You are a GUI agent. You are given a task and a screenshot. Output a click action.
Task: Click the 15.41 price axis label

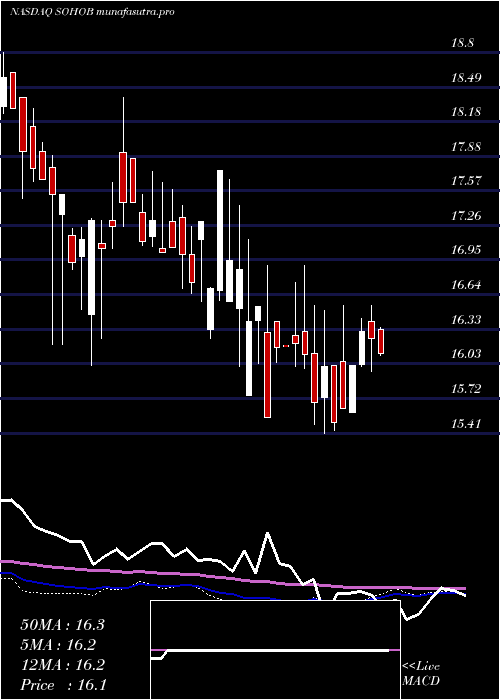click(466, 423)
